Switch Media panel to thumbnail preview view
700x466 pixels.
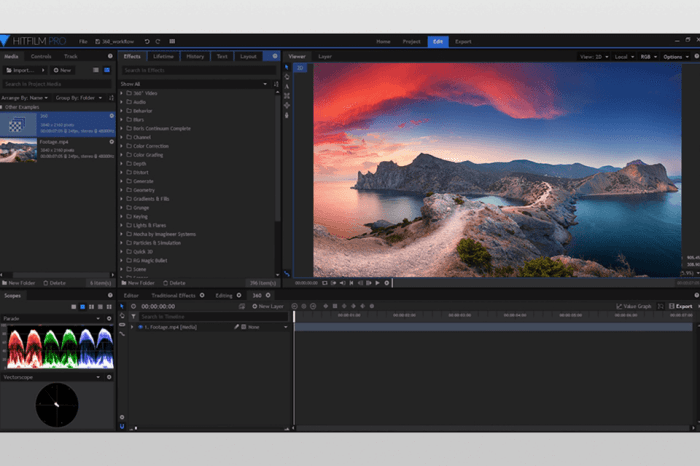pyautogui.click(x=107, y=70)
